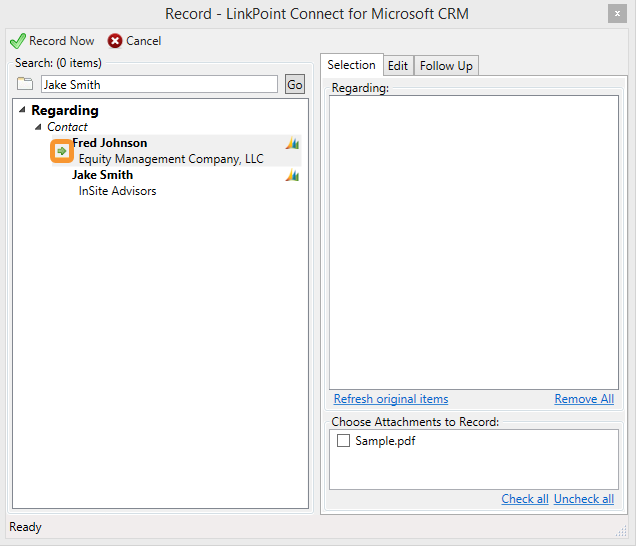Click inside the empty Regarding list box
Viewport: 637px width, 546px height.
pyautogui.click(x=474, y=243)
